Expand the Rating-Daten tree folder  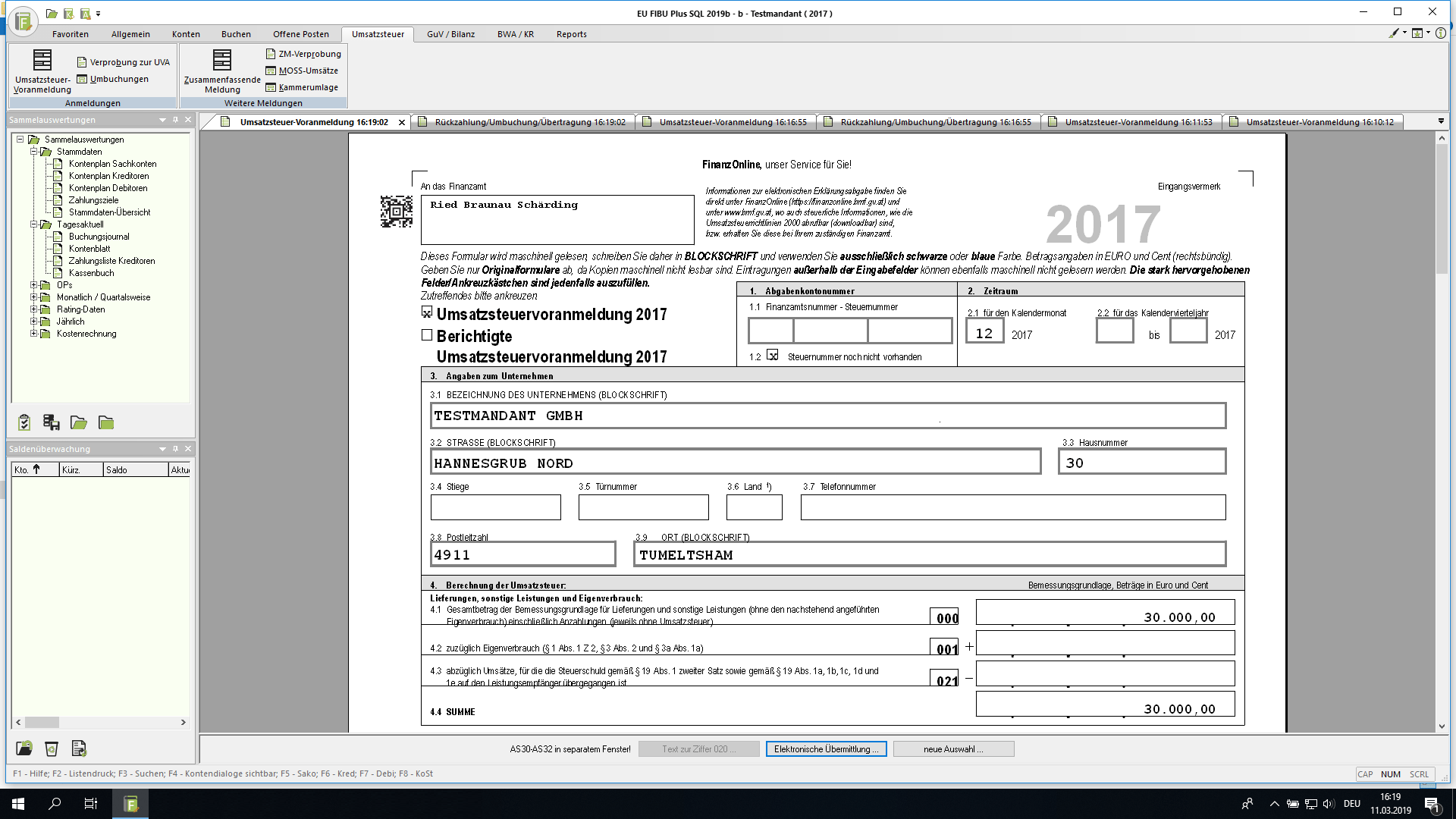pyautogui.click(x=33, y=309)
